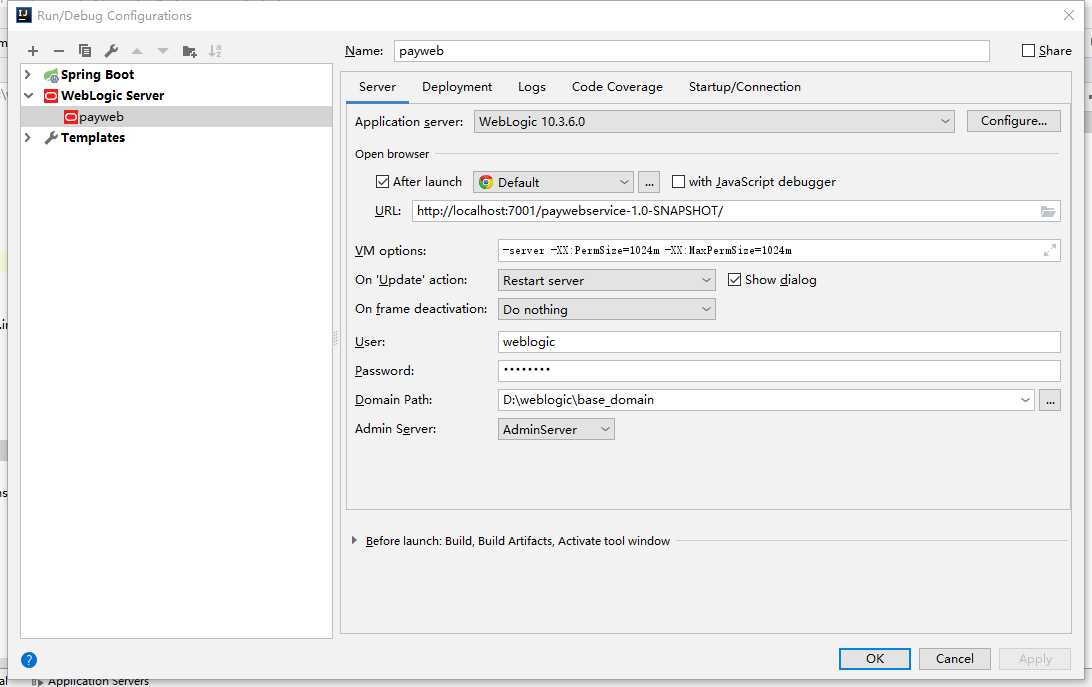Open the Application server dropdown
The image size is (1092, 687).
(x=715, y=121)
